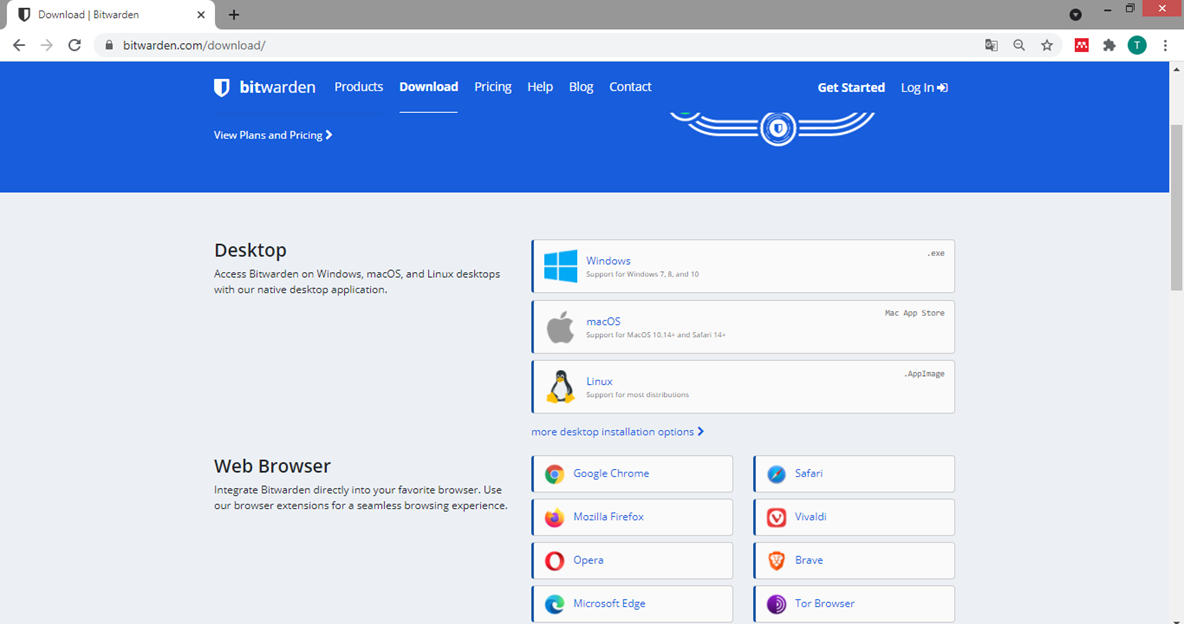This screenshot has width=1184, height=624.
Task: Open the macOS Mac App Store download
Action: point(743,327)
